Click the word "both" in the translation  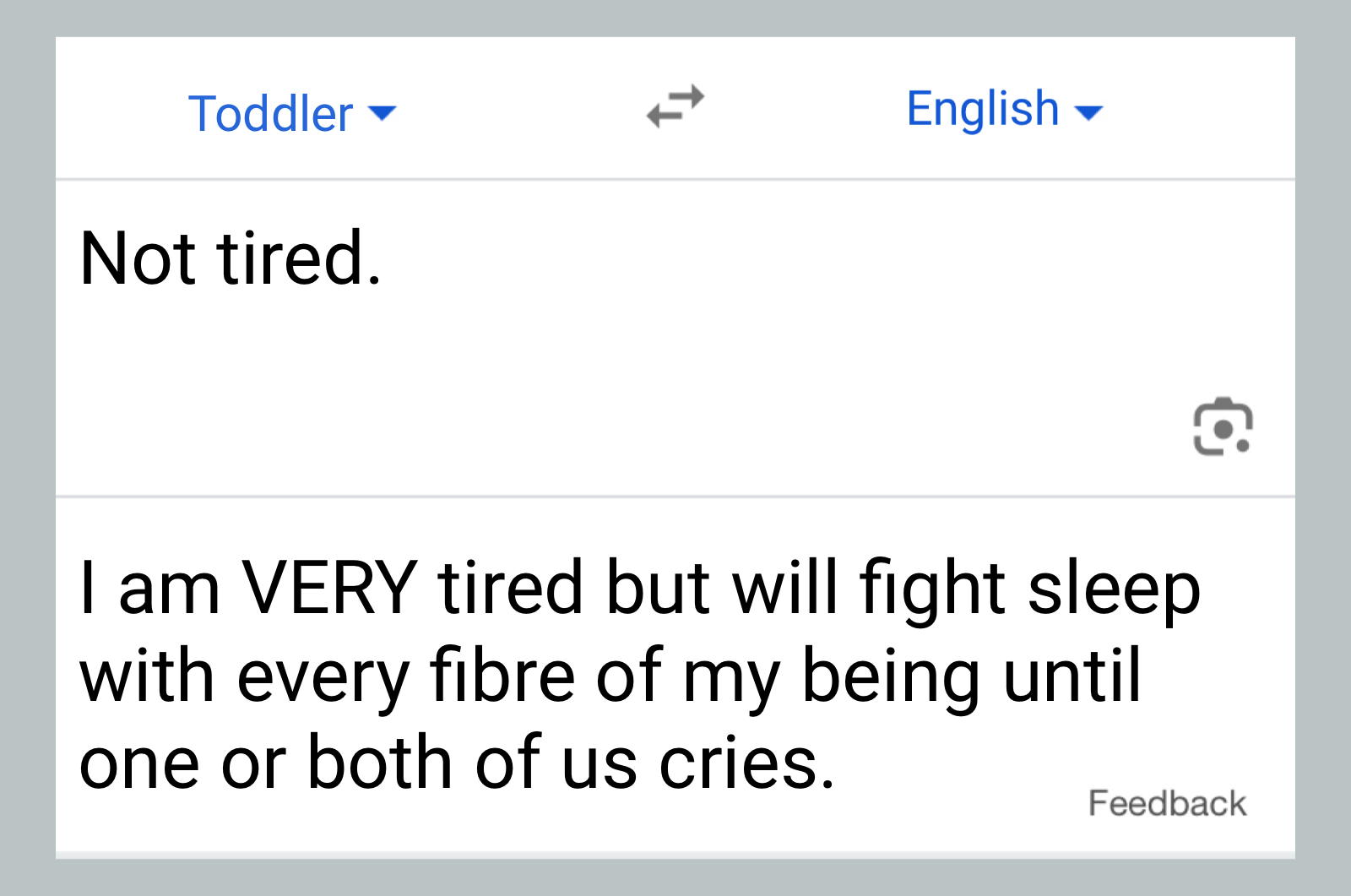pyautogui.click(x=380, y=763)
